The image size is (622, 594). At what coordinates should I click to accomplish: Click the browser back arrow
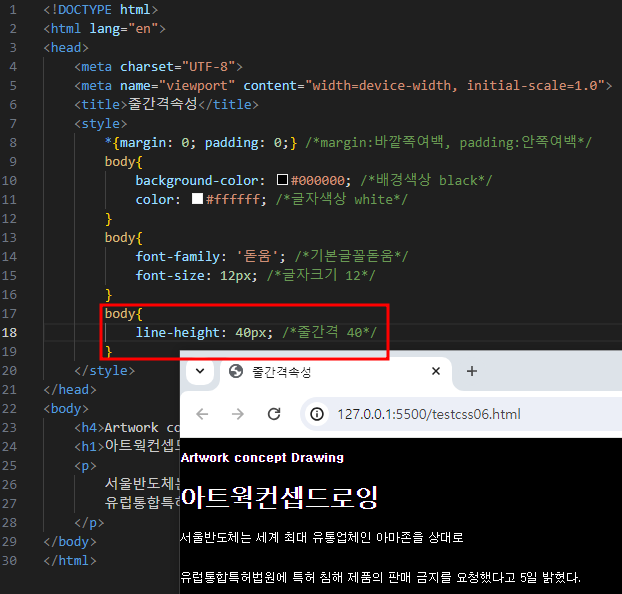[x=202, y=414]
